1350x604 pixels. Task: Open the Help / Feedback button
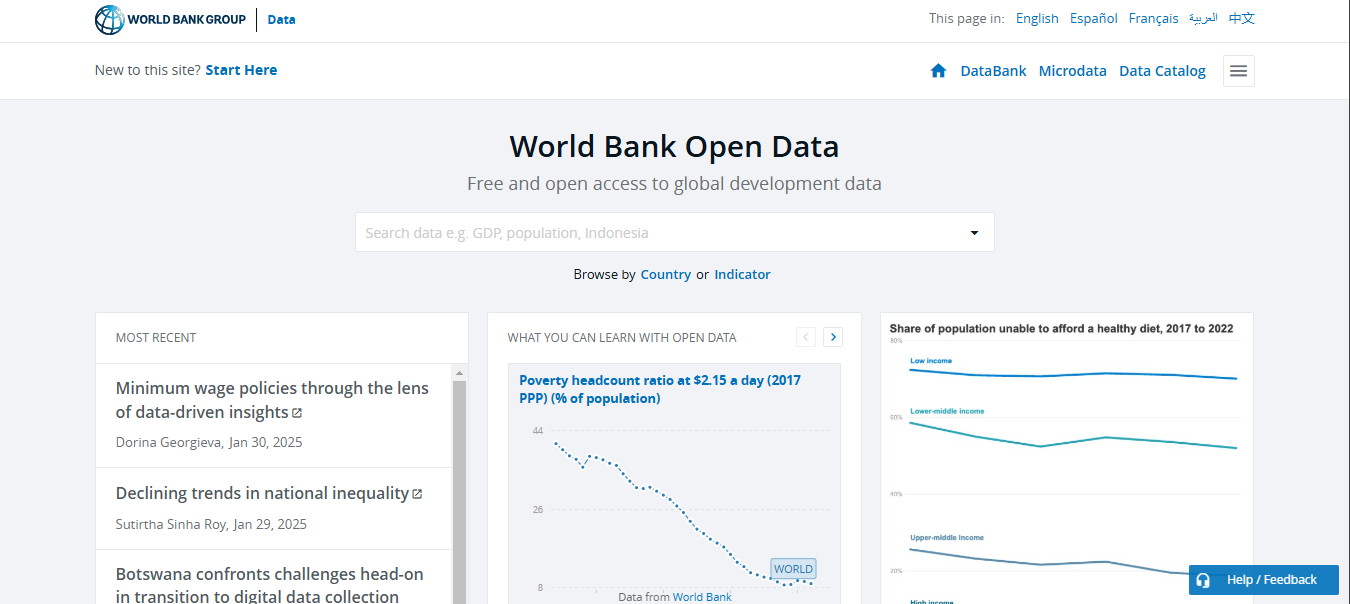click(1264, 580)
